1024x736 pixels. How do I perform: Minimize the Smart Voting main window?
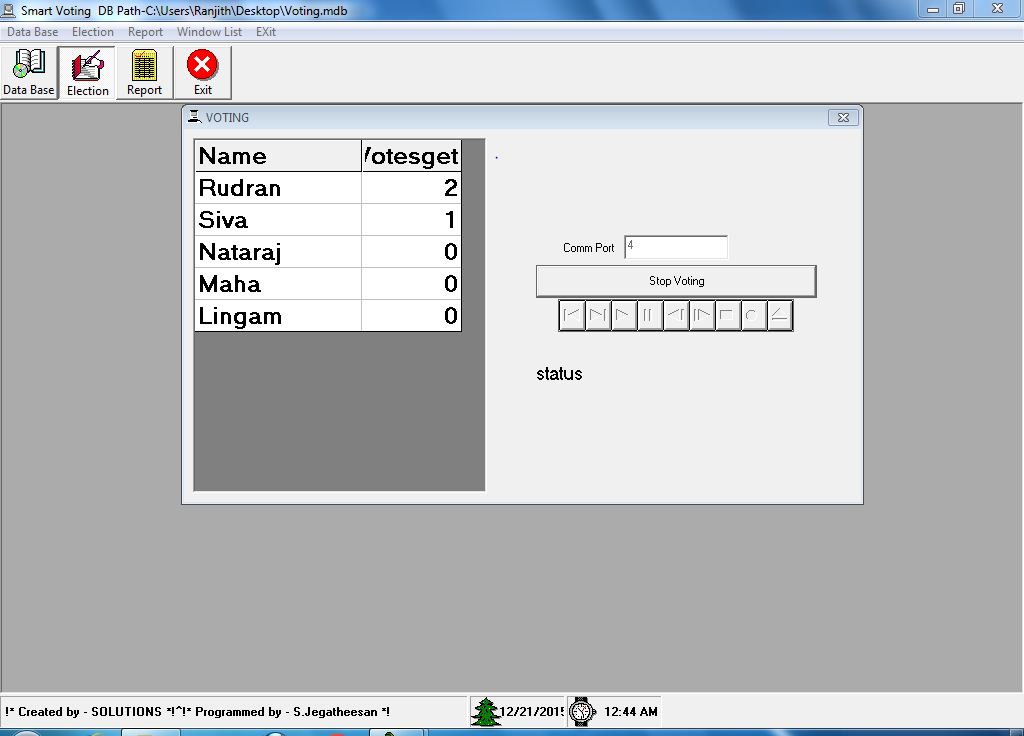tap(933, 9)
